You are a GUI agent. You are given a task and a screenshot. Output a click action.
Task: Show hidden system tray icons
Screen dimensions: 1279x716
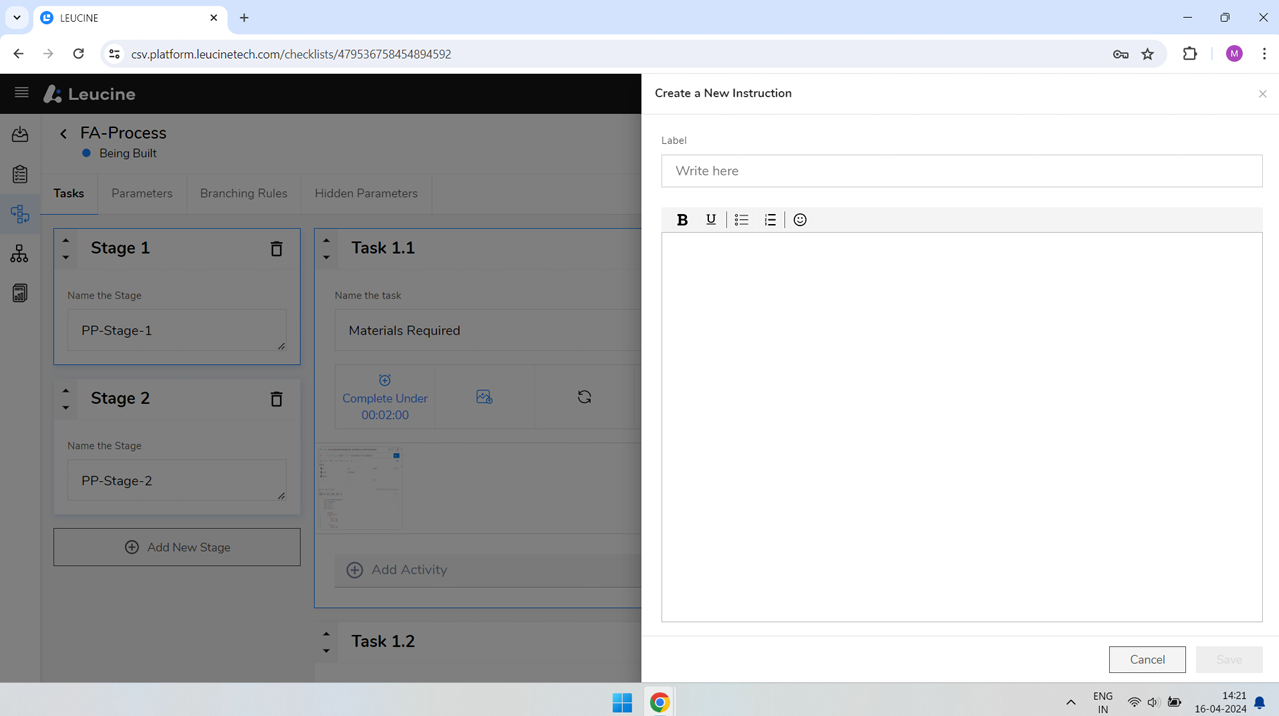pyautogui.click(x=1070, y=702)
